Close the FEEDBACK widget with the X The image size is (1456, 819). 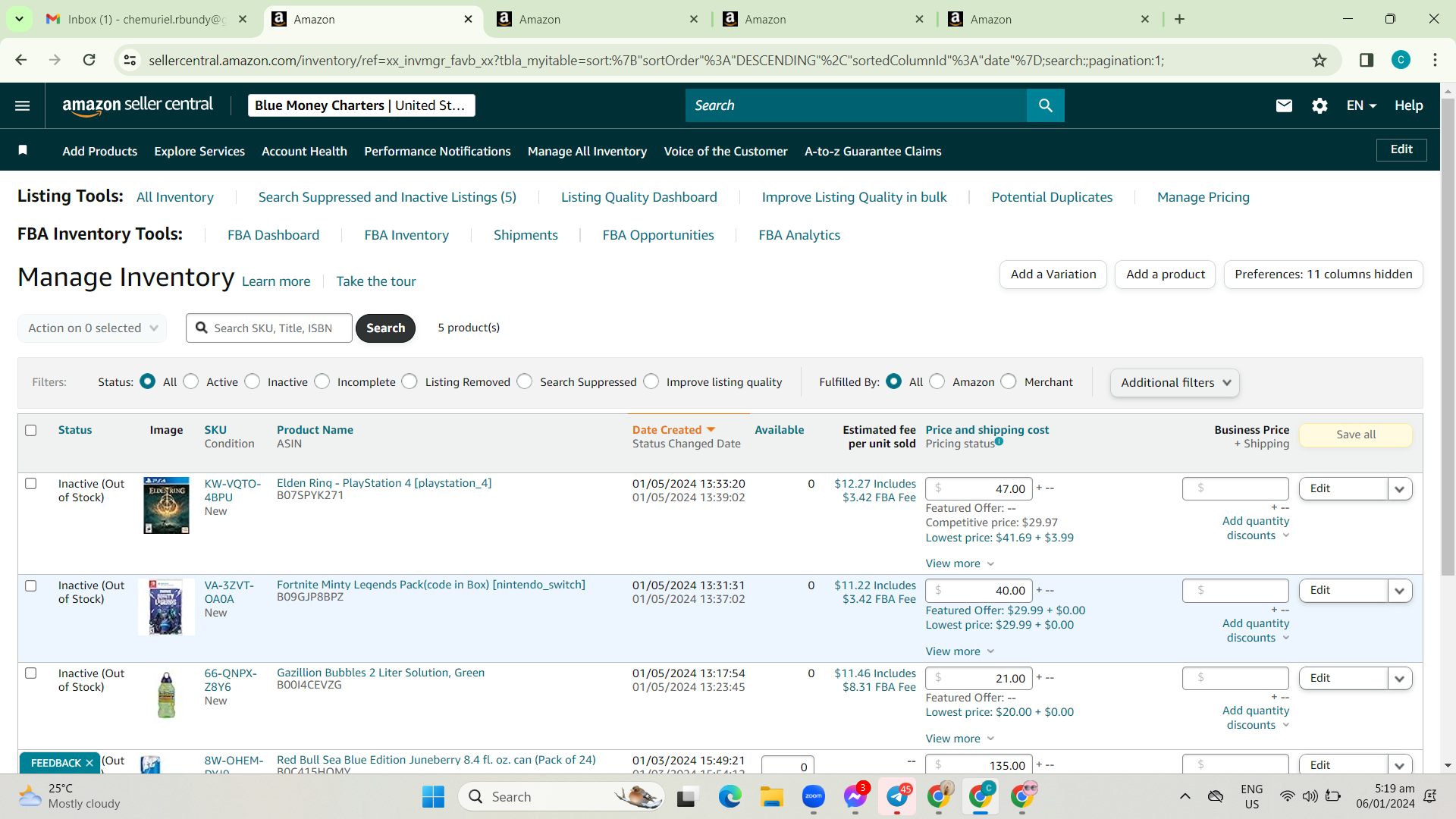click(x=89, y=763)
